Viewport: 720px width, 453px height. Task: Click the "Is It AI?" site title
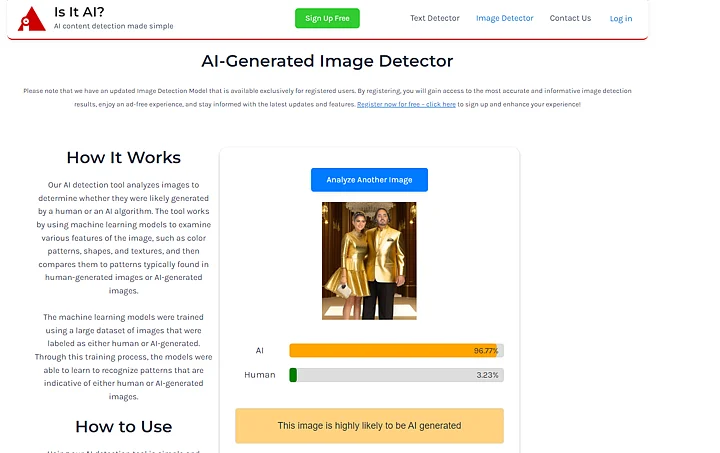79,12
